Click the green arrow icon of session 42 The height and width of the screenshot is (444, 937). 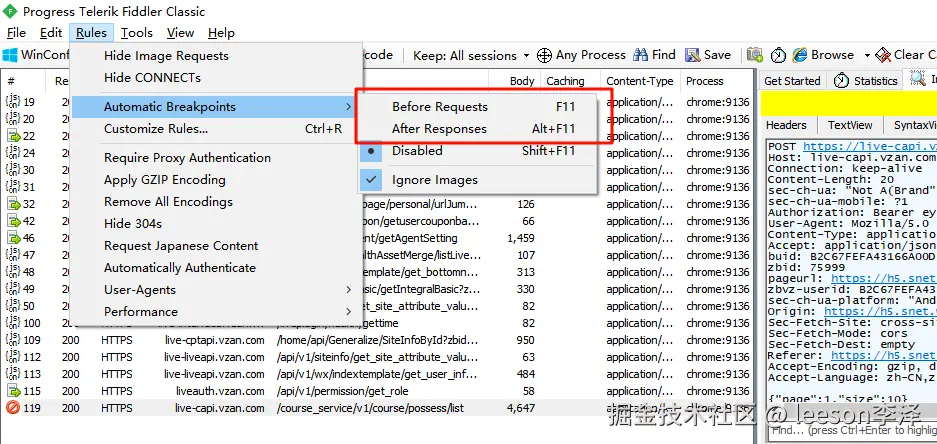(x=13, y=221)
